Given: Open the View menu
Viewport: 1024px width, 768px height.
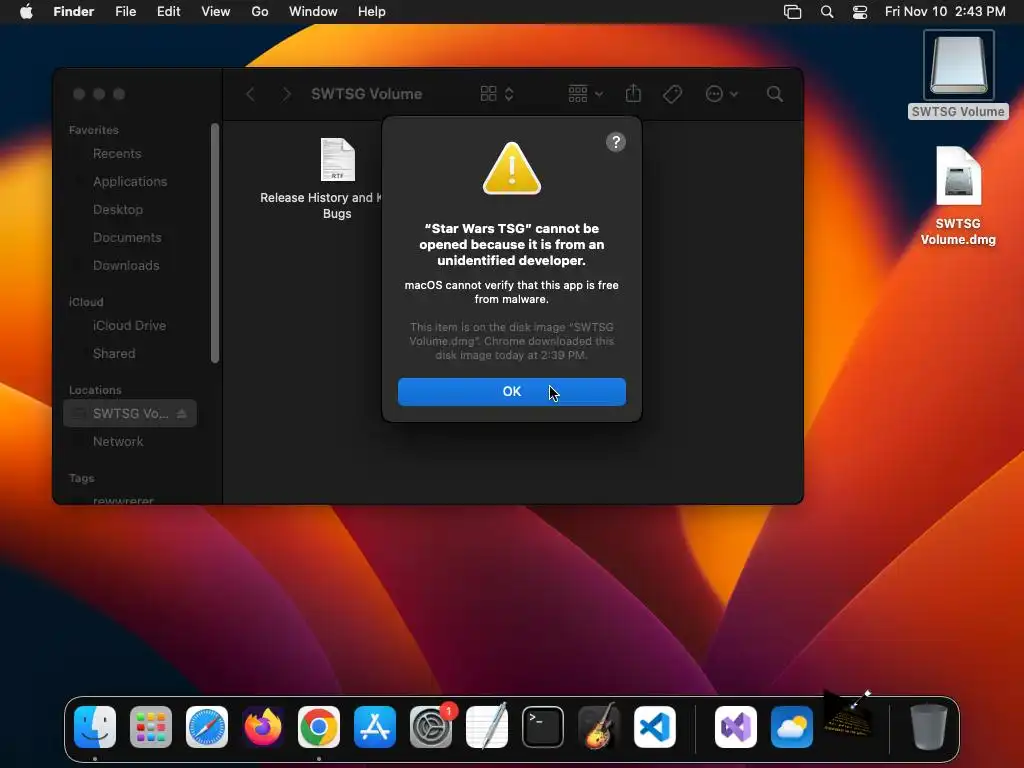Looking at the screenshot, I should click(x=216, y=12).
